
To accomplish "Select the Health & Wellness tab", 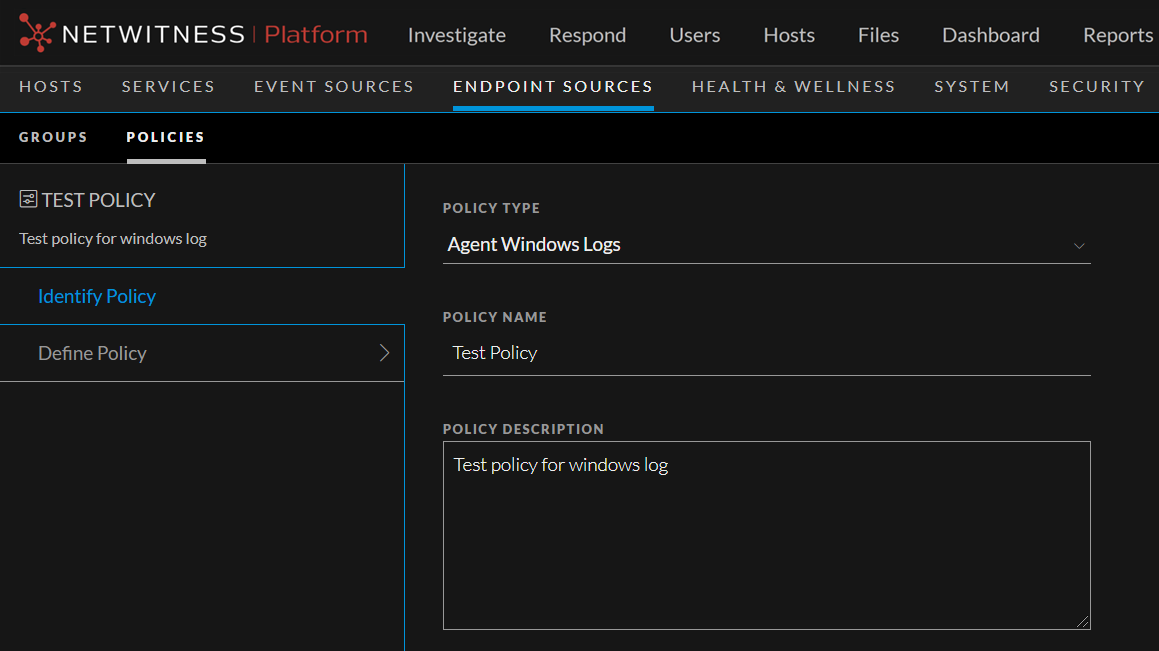I will click(x=793, y=87).
